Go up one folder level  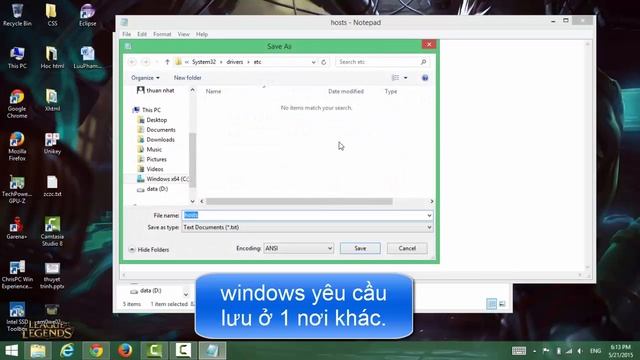tap(167, 62)
